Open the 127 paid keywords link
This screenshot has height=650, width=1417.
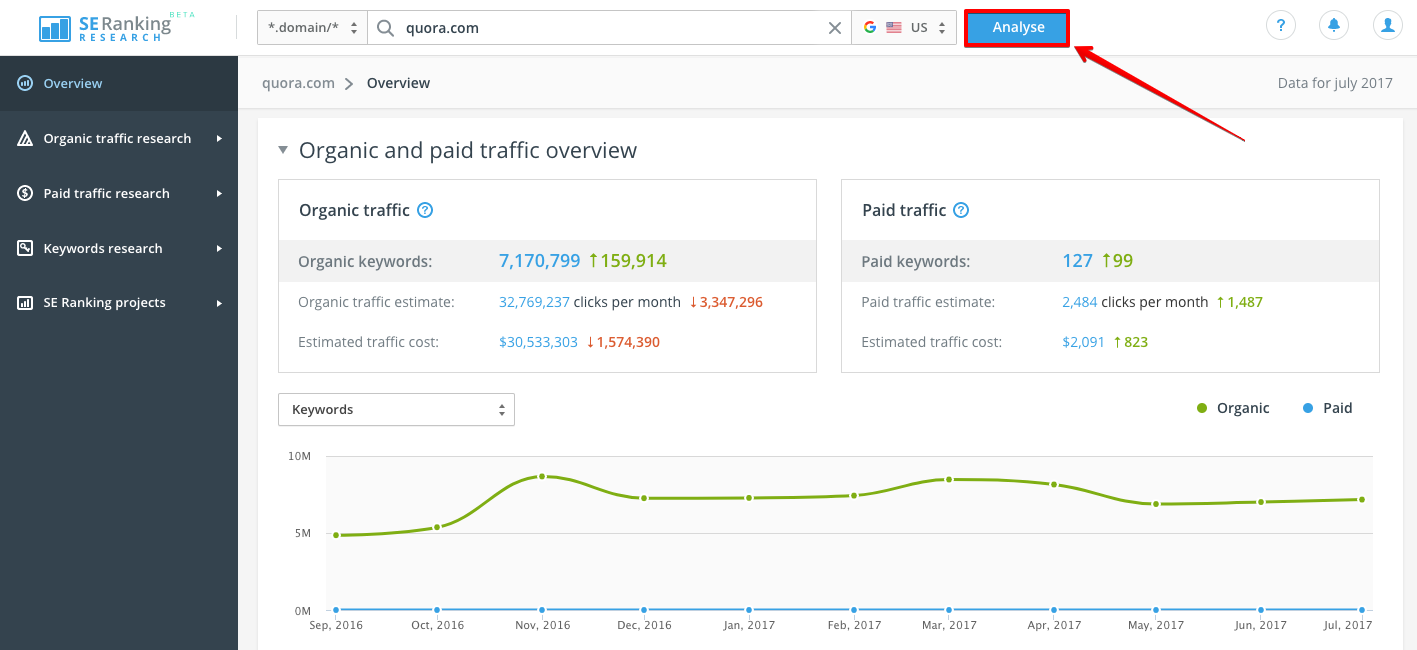click(1077, 261)
